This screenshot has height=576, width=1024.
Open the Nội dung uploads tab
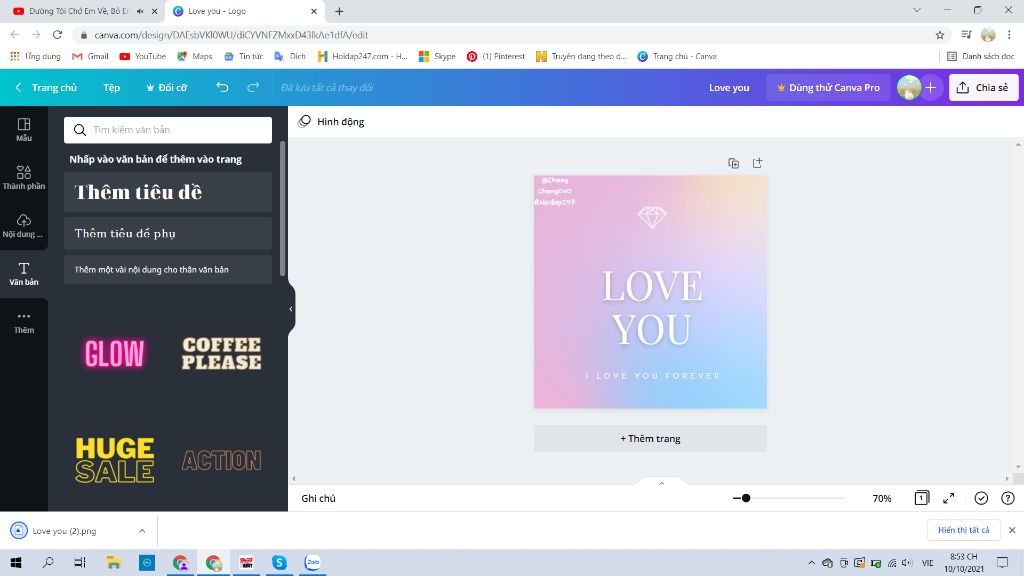pyautogui.click(x=24, y=225)
